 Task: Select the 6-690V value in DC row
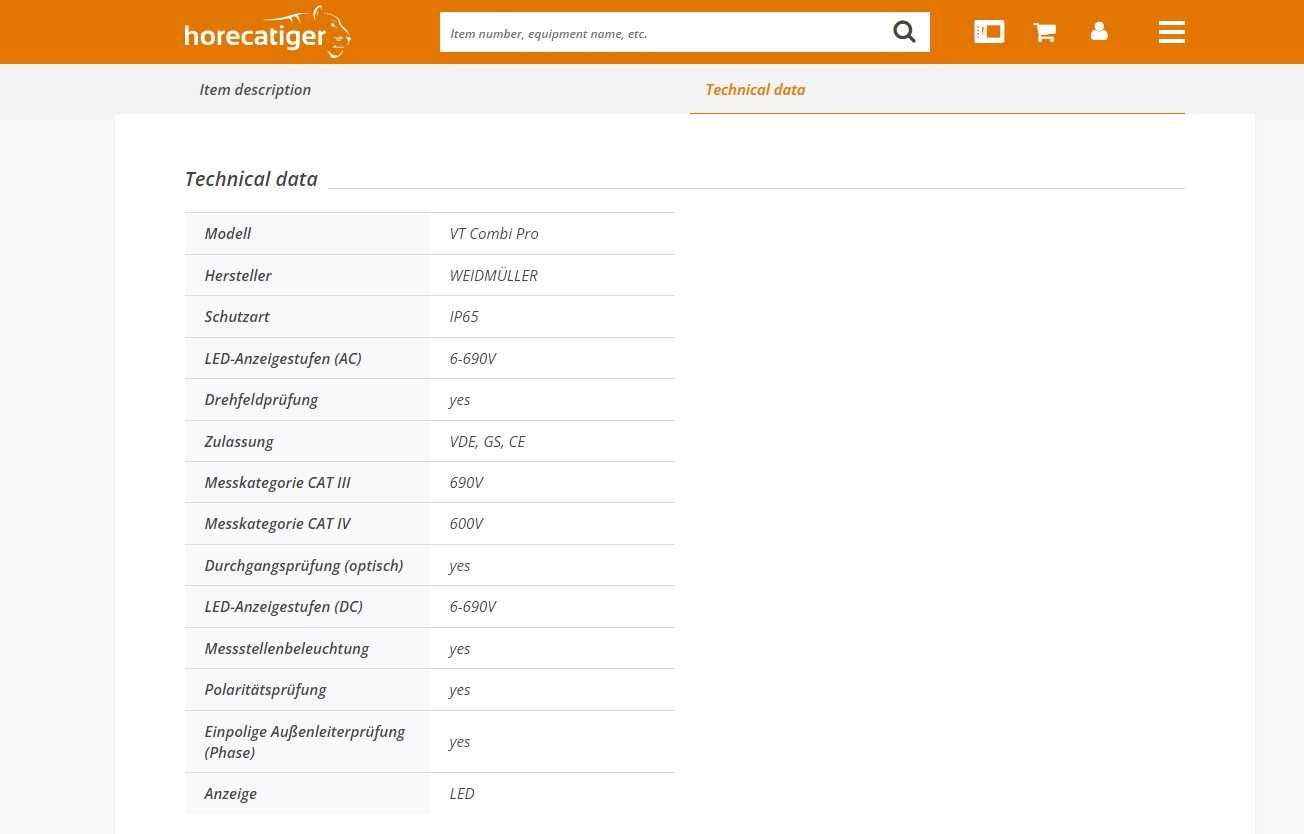pyautogui.click(x=473, y=606)
